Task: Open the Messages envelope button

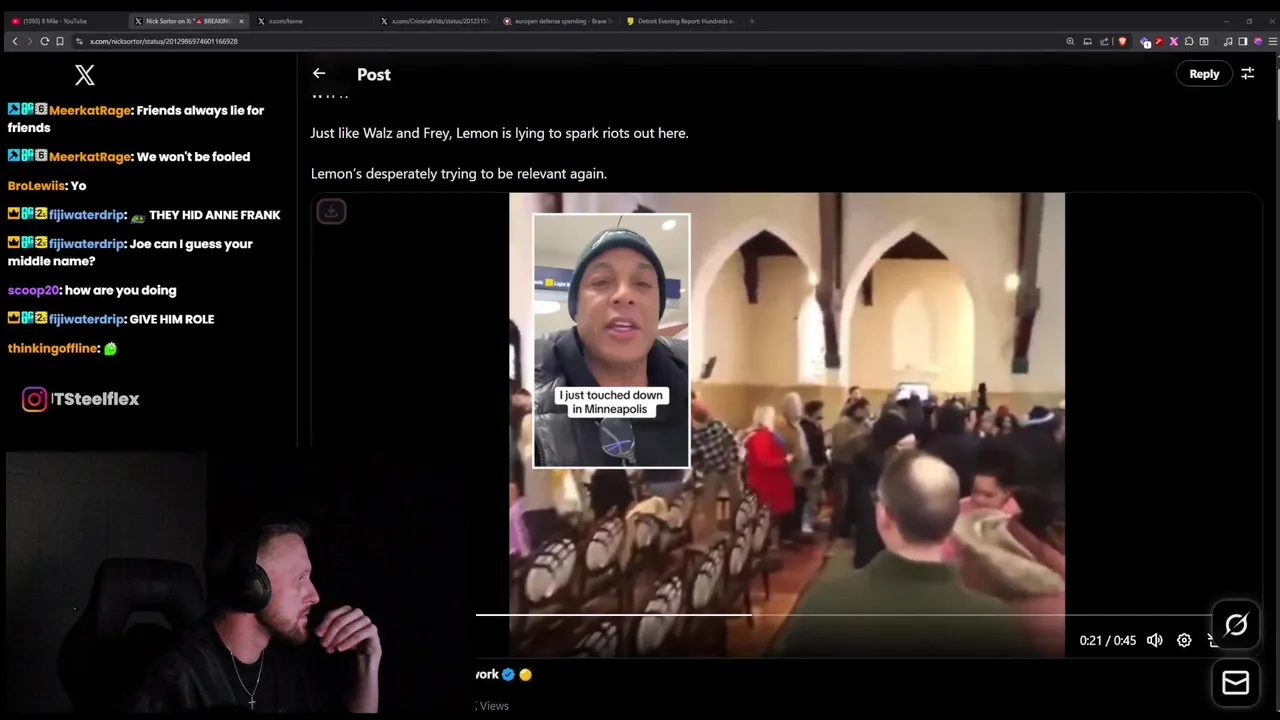Action: 1236,683
